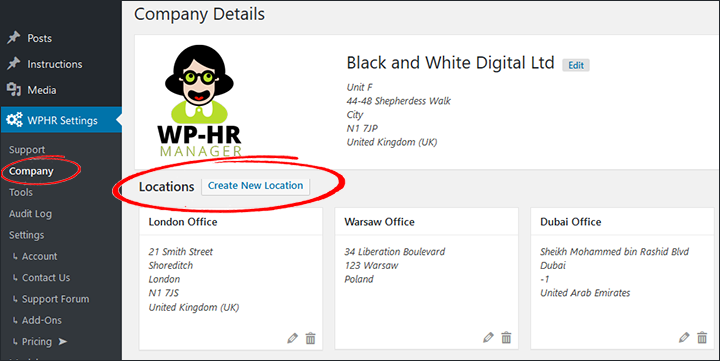Open the Contact Us link
This screenshot has width=720, height=361.
coord(46,277)
